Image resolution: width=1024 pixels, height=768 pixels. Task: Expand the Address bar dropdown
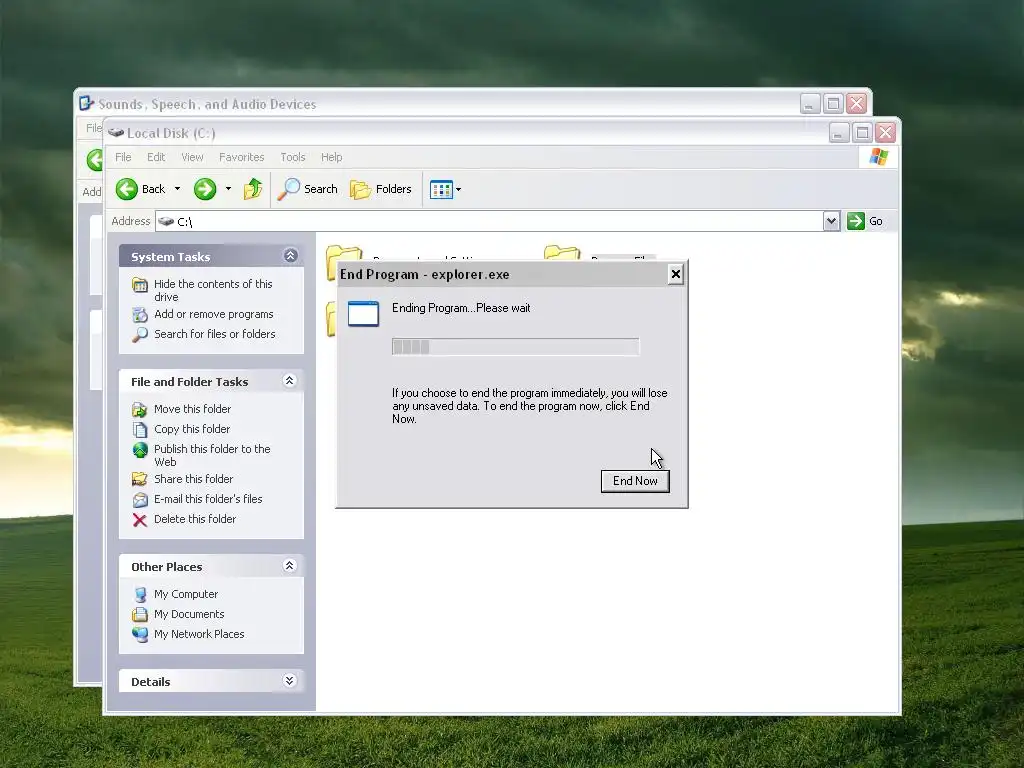point(831,221)
